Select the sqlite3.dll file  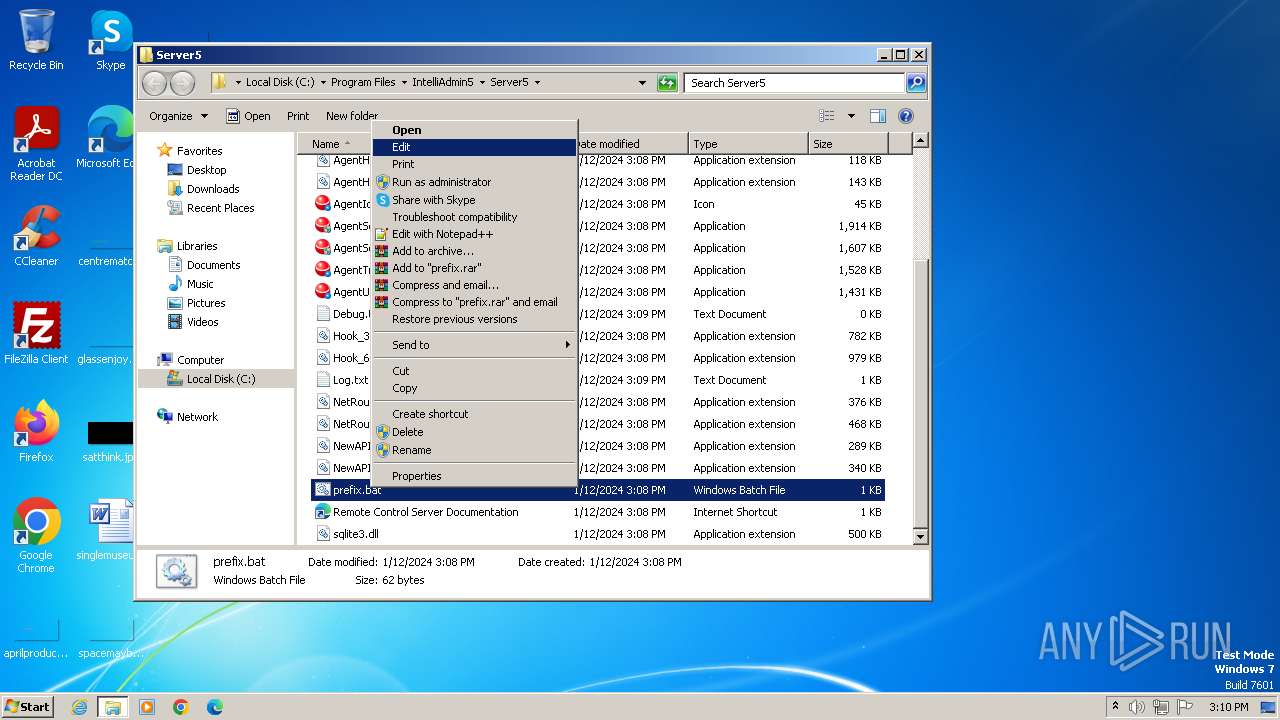click(x=355, y=534)
